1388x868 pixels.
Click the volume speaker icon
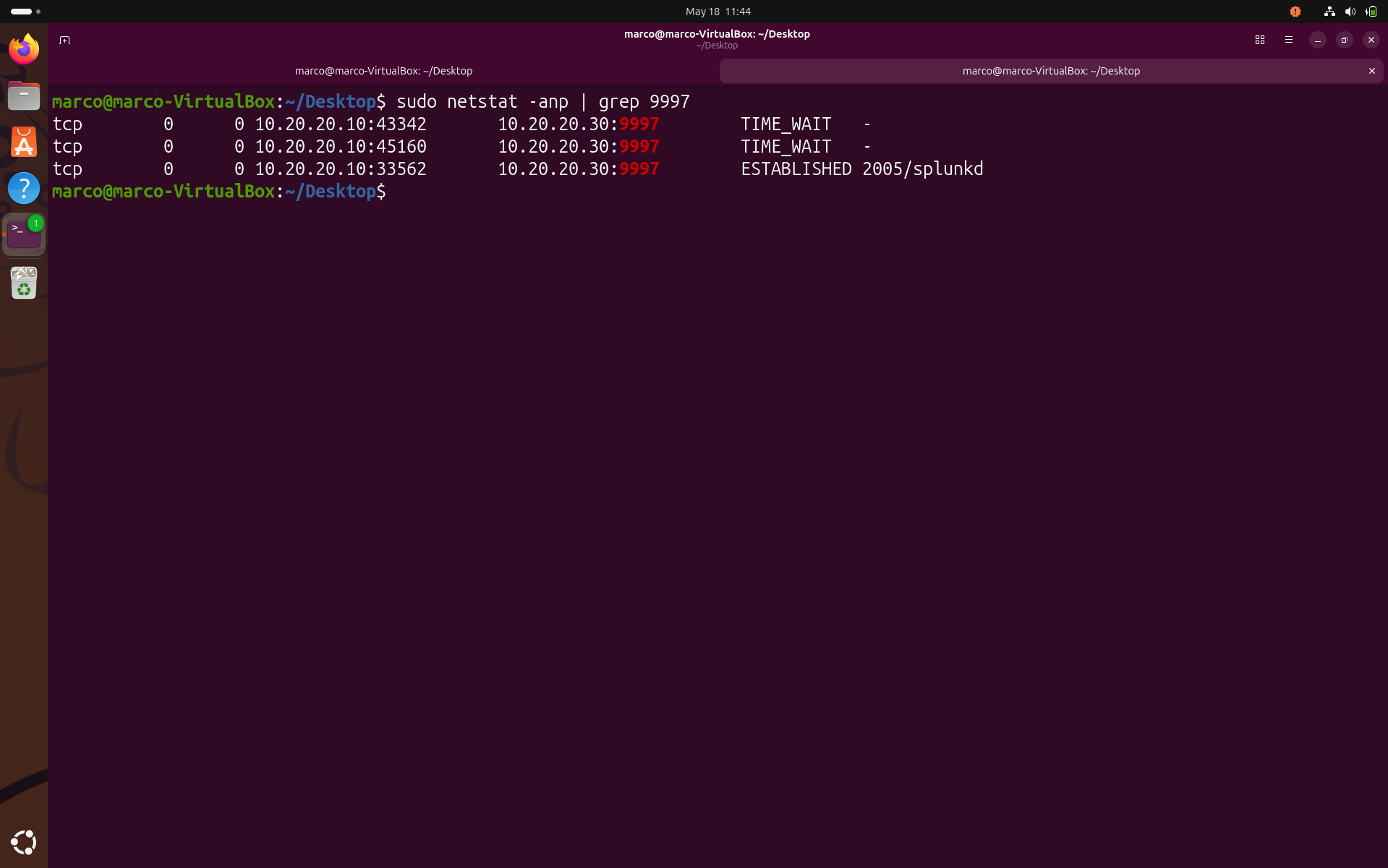(x=1350, y=12)
